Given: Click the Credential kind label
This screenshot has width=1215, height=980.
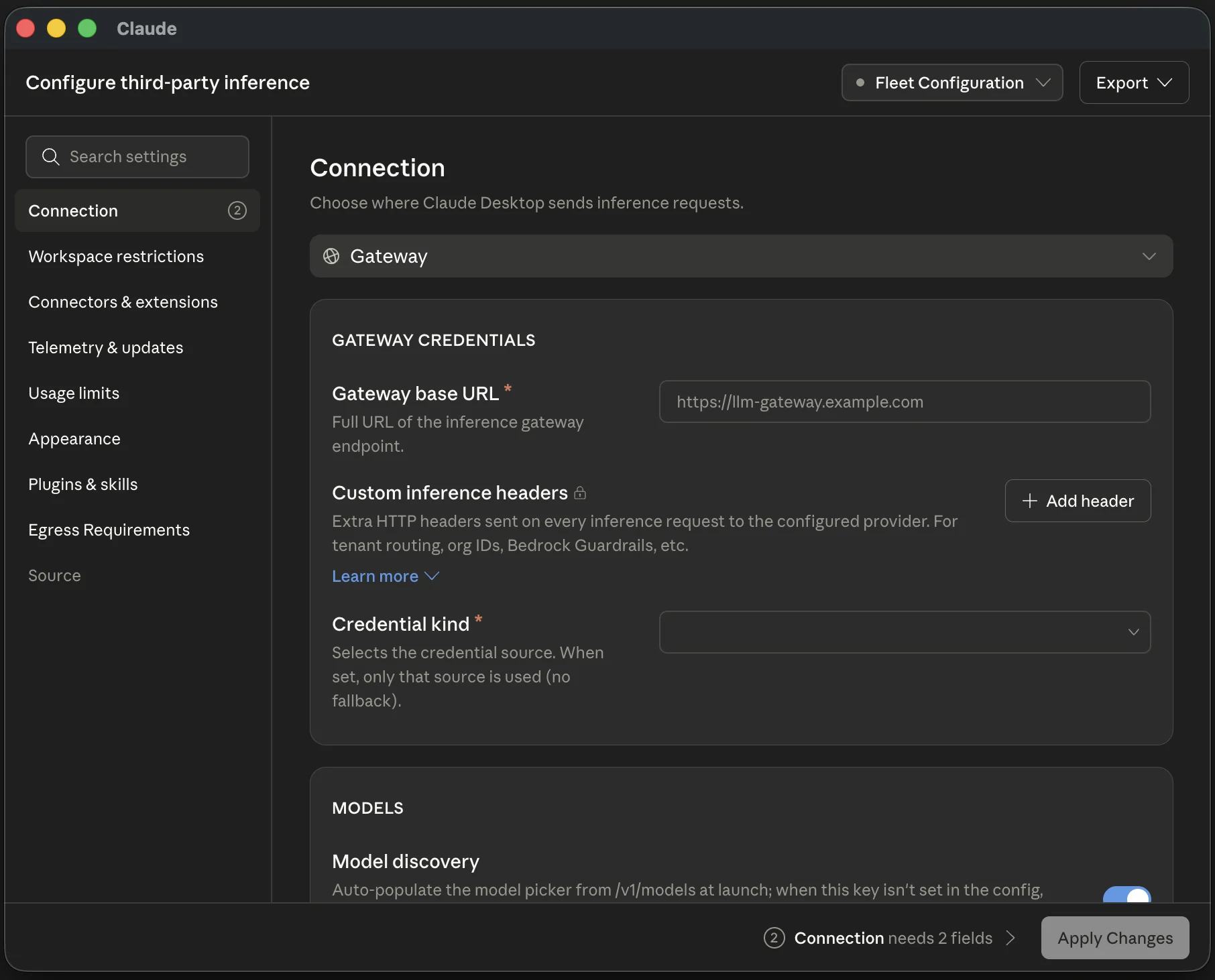Looking at the screenshot, I should click(x=401, y=624).
